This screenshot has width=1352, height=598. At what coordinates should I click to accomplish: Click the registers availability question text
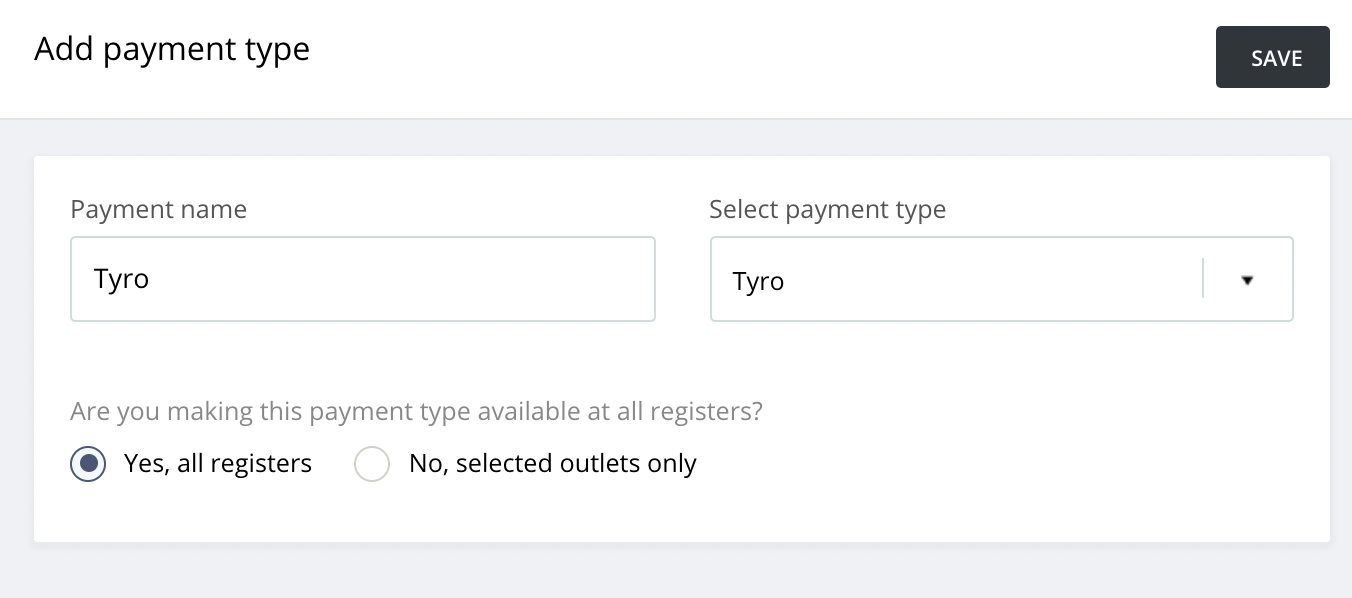tap(415, 411)
